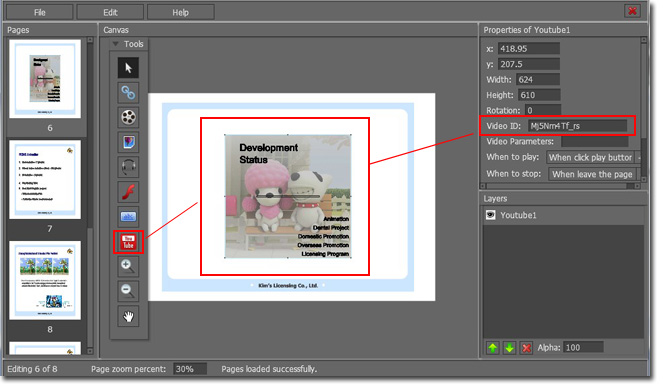The width and height of the screenshot is (665, 389).
Task: Open the When to stop dropdown
Action: click(x=595, y=174)
